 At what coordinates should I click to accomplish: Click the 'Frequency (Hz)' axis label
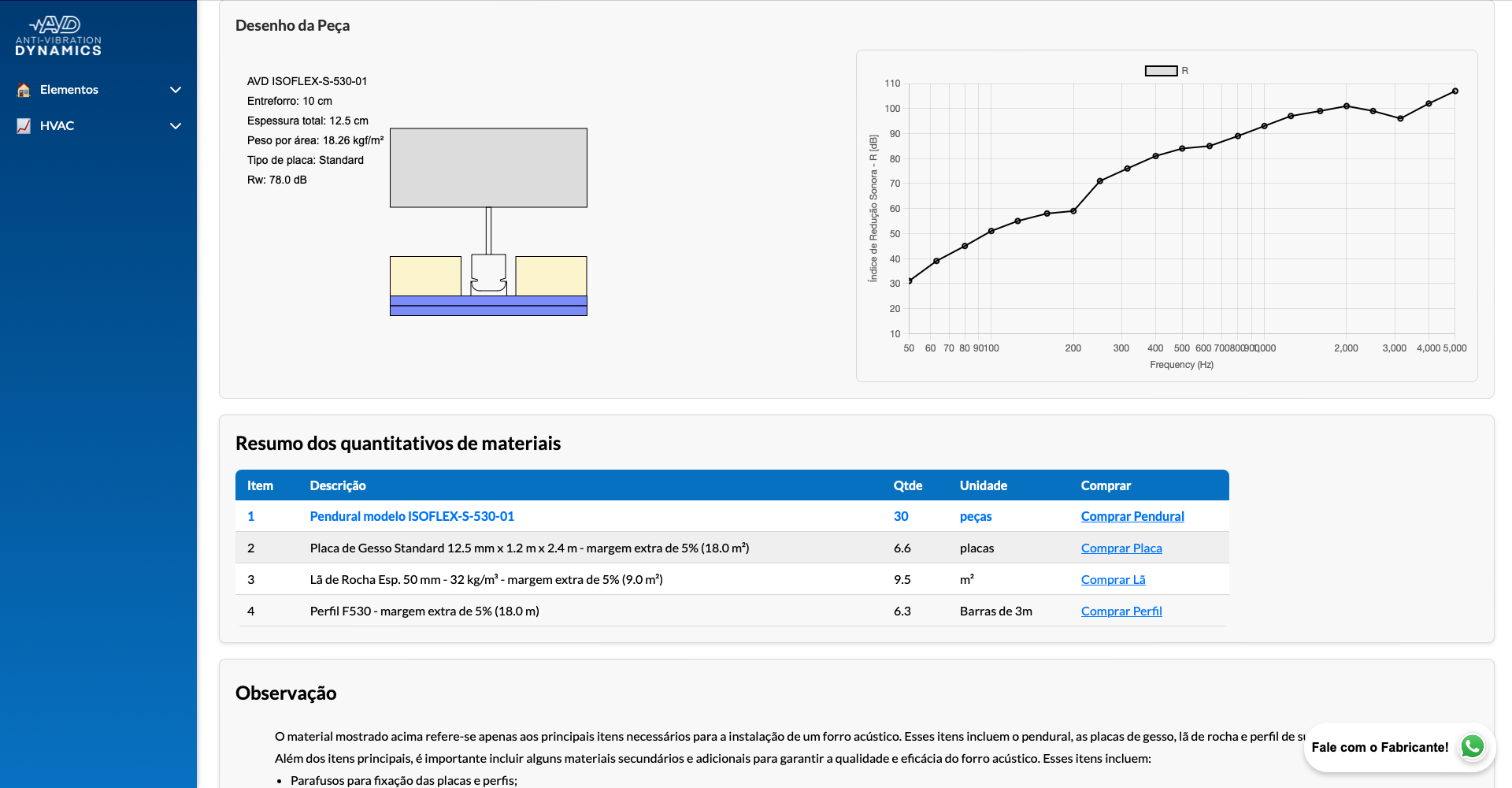1181,365
